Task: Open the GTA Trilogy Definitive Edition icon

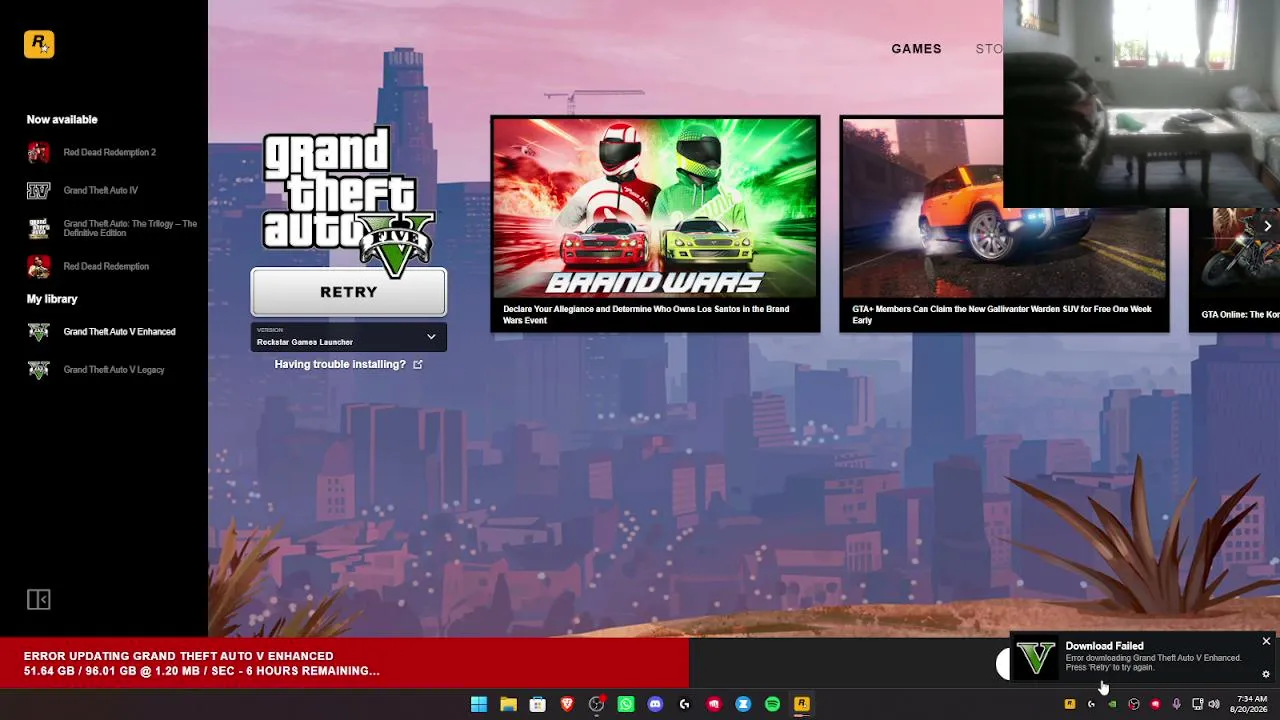Action: pos(38,228)
